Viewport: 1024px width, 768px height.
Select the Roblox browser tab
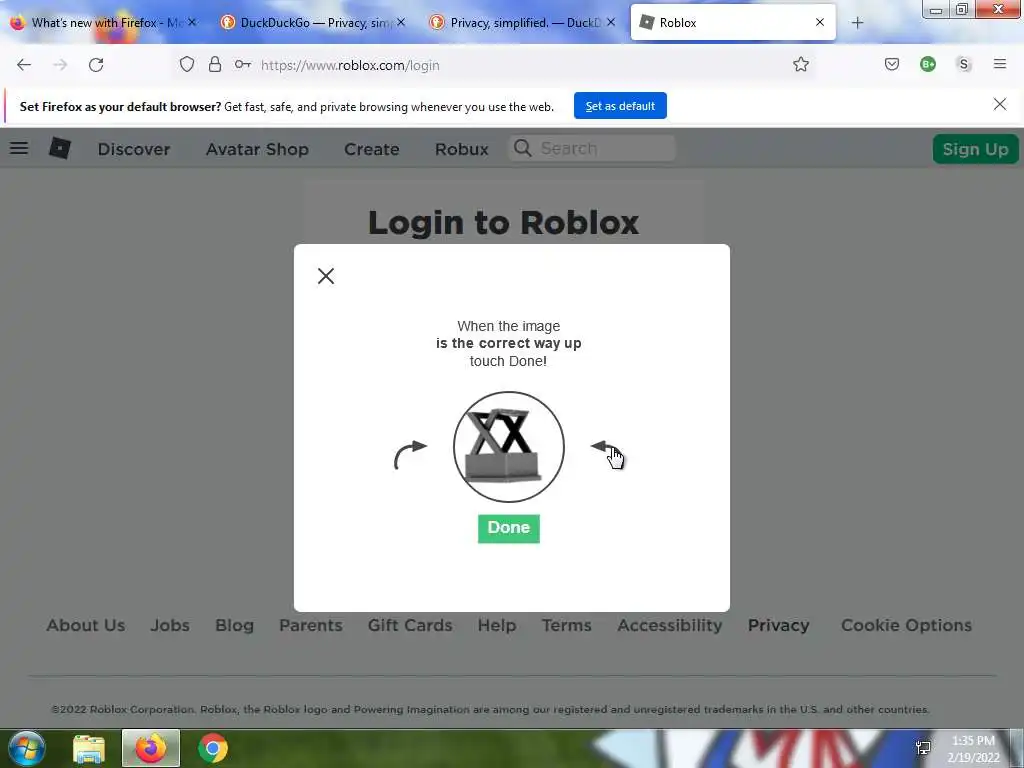tap(733, 22)
